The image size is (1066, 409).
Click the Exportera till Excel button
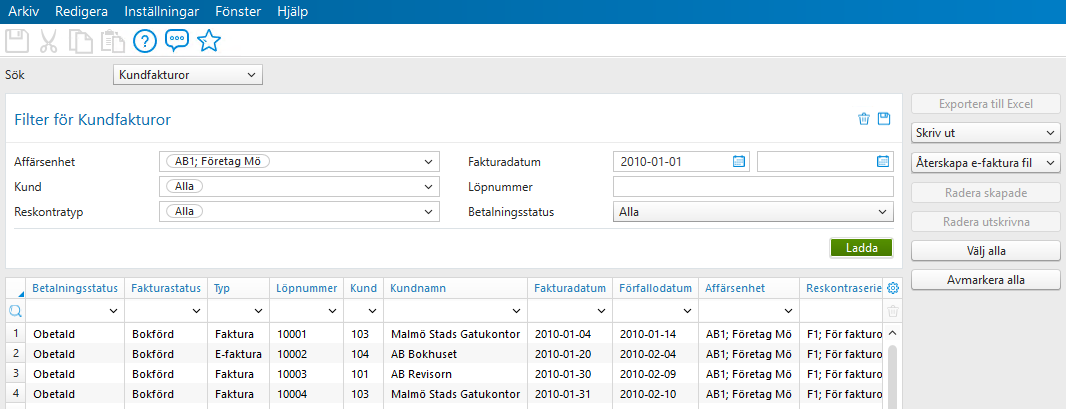tap(985, 104)
